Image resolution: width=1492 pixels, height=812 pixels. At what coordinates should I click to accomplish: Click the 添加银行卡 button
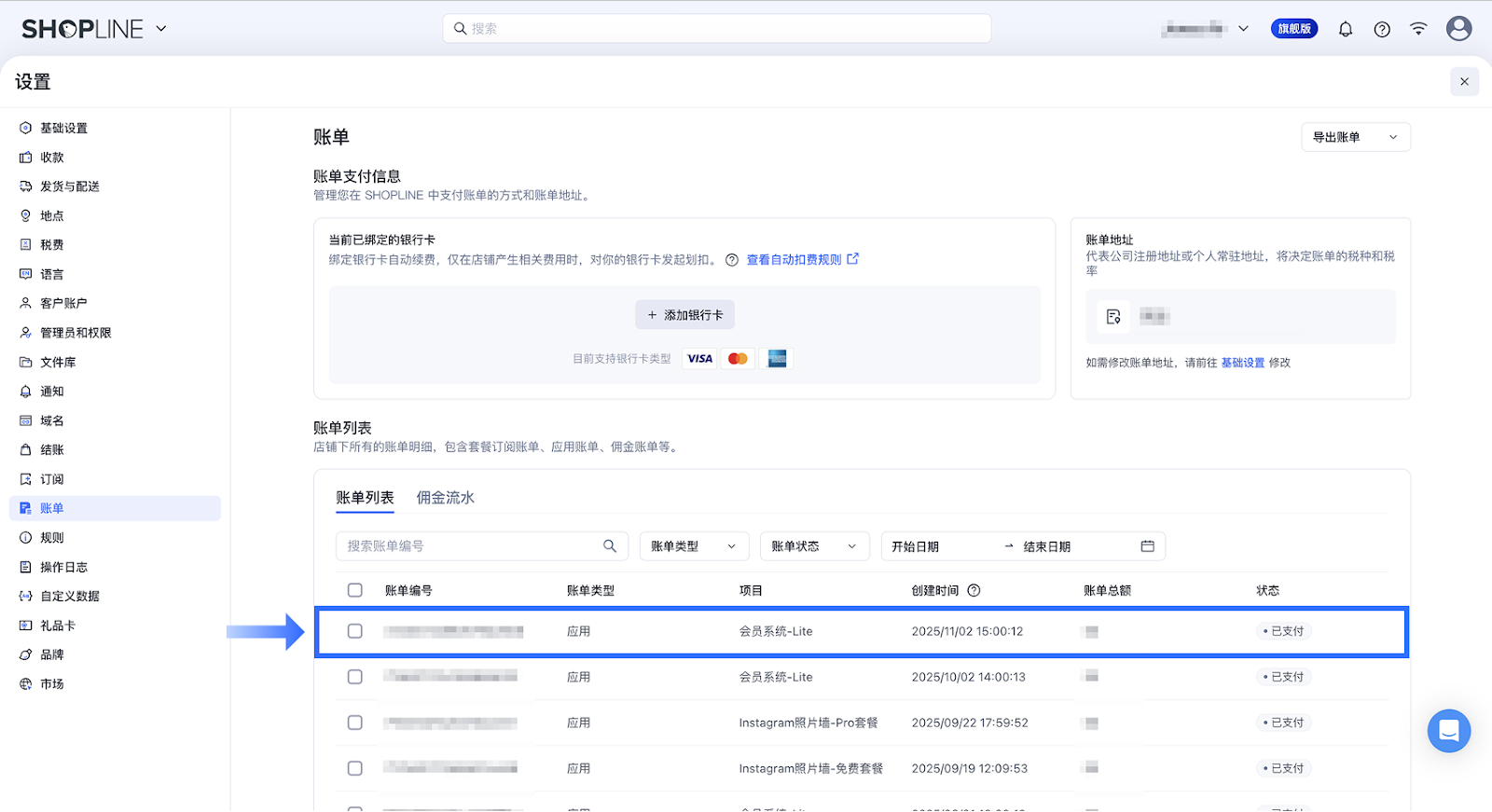tap(684, 315)
